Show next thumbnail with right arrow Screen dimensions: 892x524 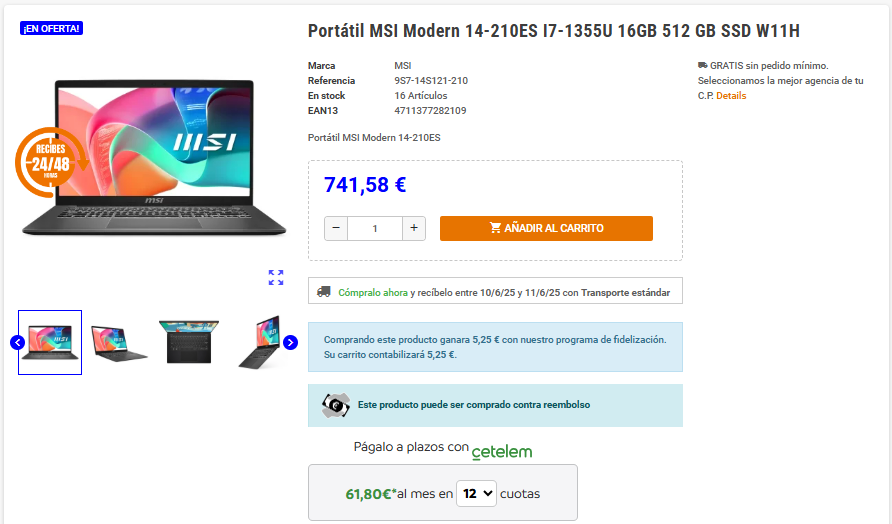[x=290, y=343]
